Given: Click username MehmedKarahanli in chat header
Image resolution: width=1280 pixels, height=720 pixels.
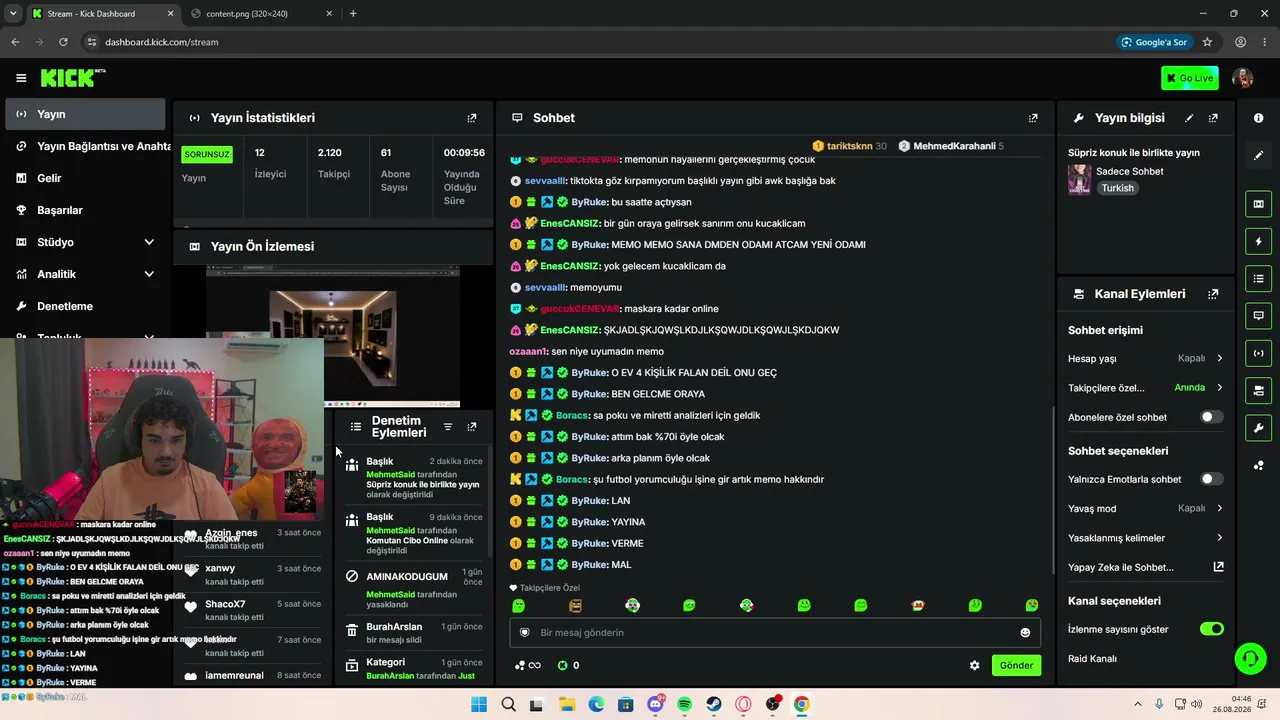Looking at the screenshot, I should (954, 146).
